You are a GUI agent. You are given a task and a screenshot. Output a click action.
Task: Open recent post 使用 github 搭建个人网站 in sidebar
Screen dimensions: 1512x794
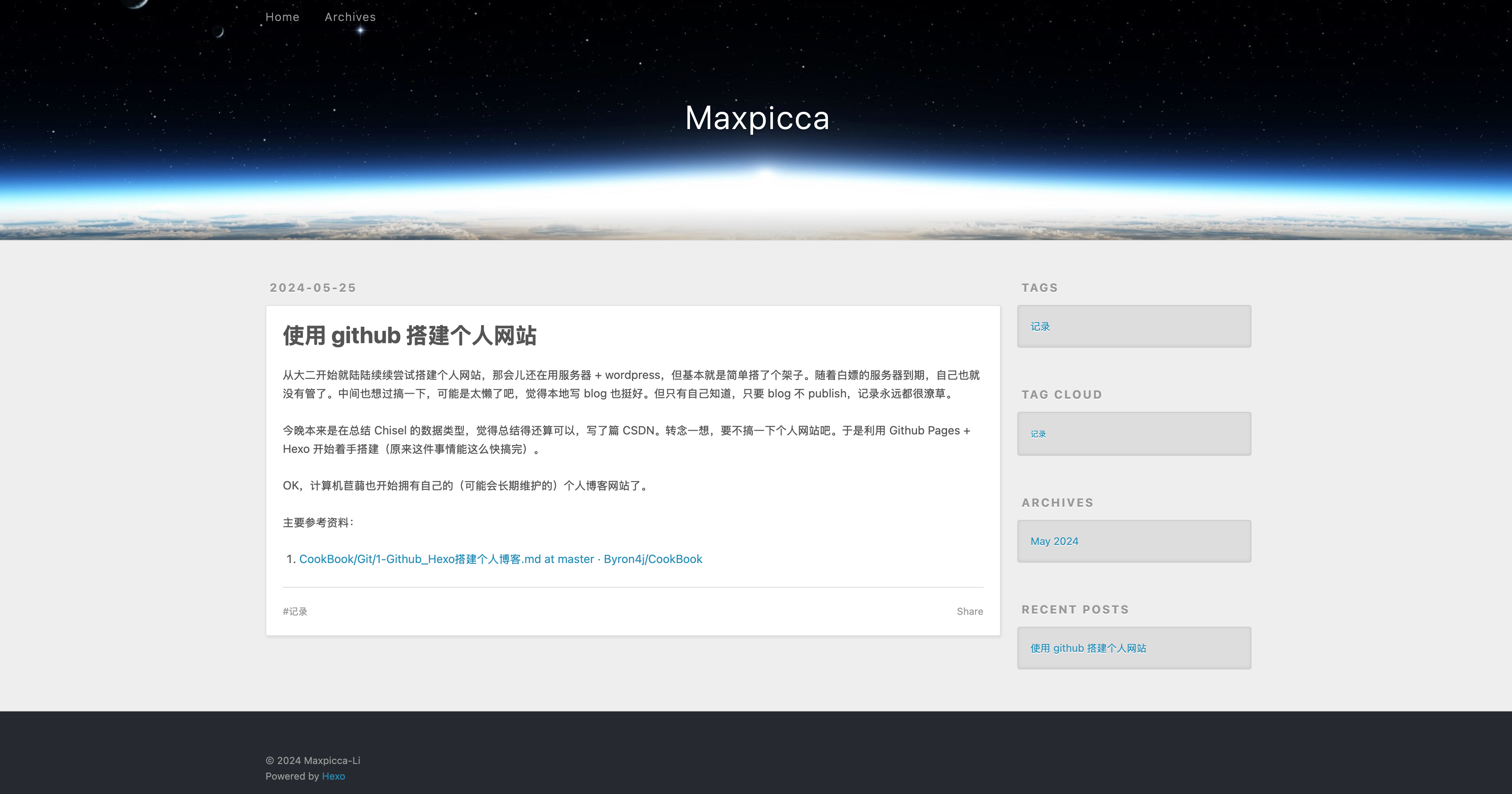click(x=1088, y=649)
